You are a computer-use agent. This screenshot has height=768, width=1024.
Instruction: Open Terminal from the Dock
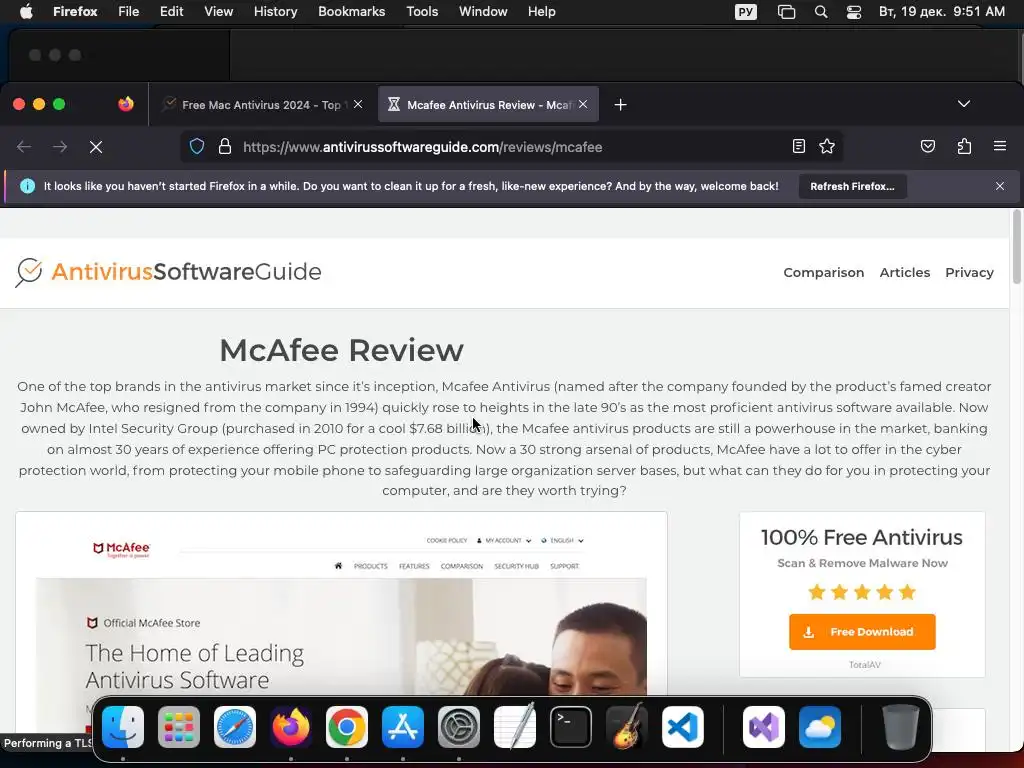[571, 727]
